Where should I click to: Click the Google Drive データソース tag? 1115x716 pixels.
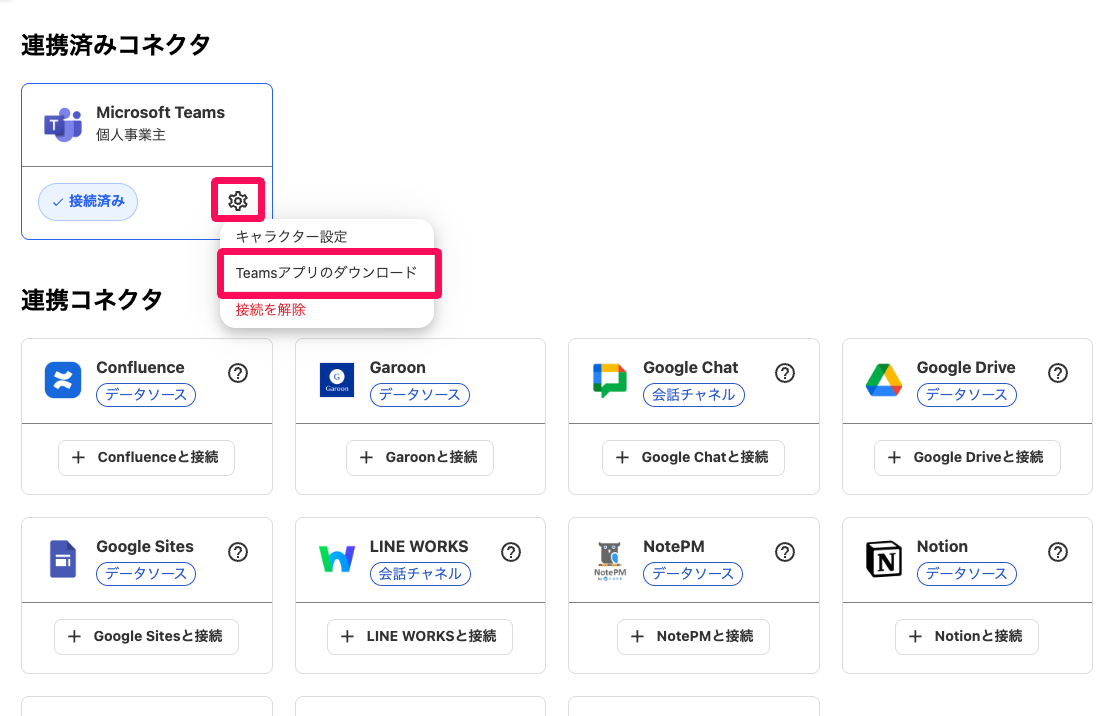pyautogui.click(x=966, y=395)
